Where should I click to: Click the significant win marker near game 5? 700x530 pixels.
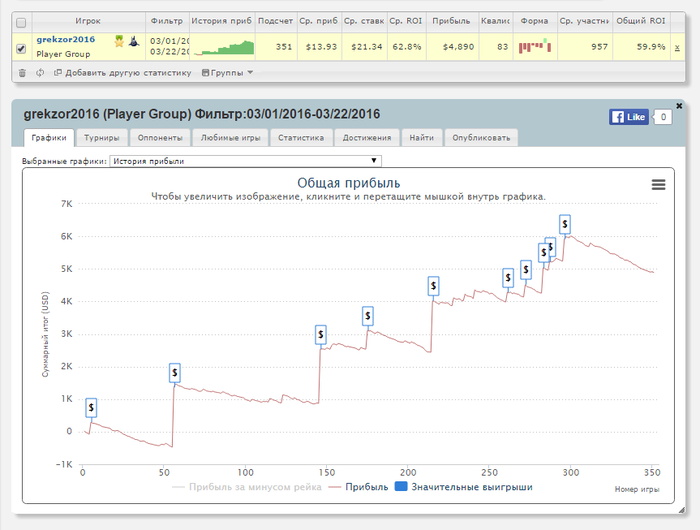click(x=91, y=408)
